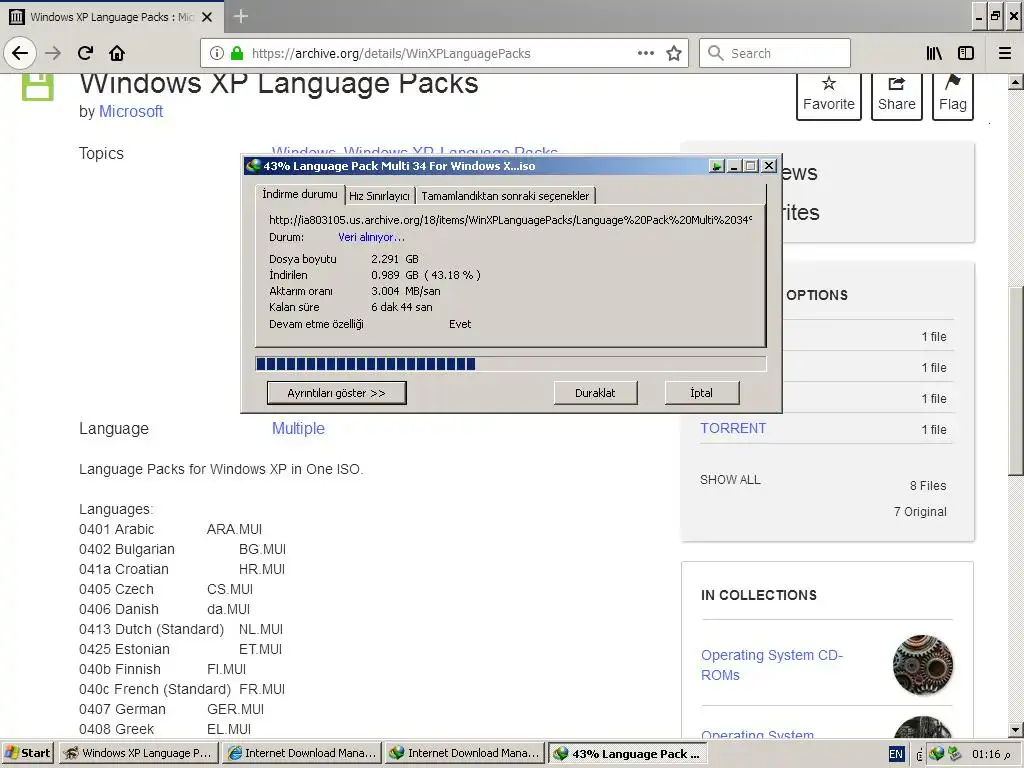1024x768 pixels.
Task: Click the EN language indicator in tray
Action: coord(896,754)
